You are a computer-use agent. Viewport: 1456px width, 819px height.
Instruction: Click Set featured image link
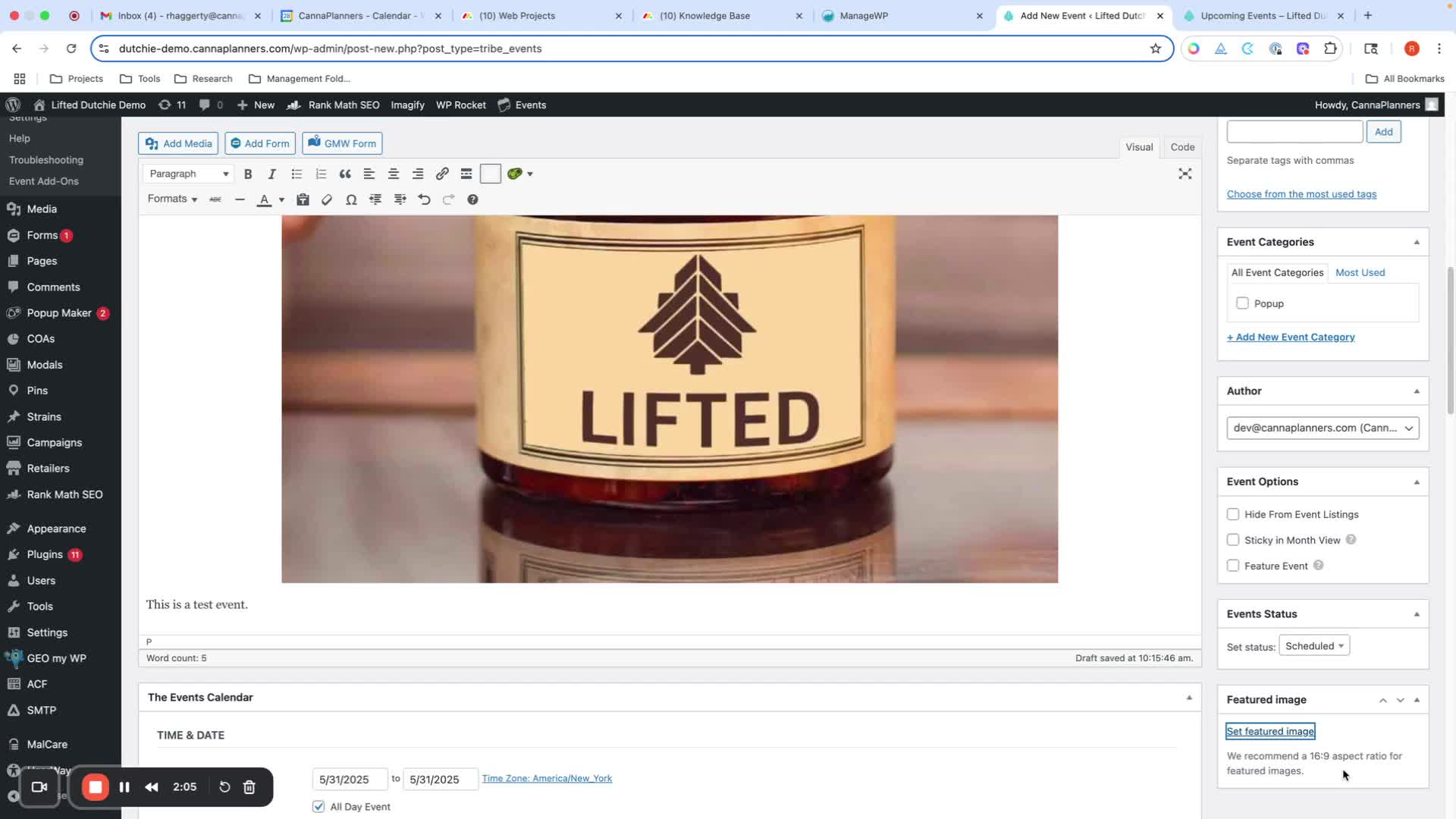pos(1270,731)
